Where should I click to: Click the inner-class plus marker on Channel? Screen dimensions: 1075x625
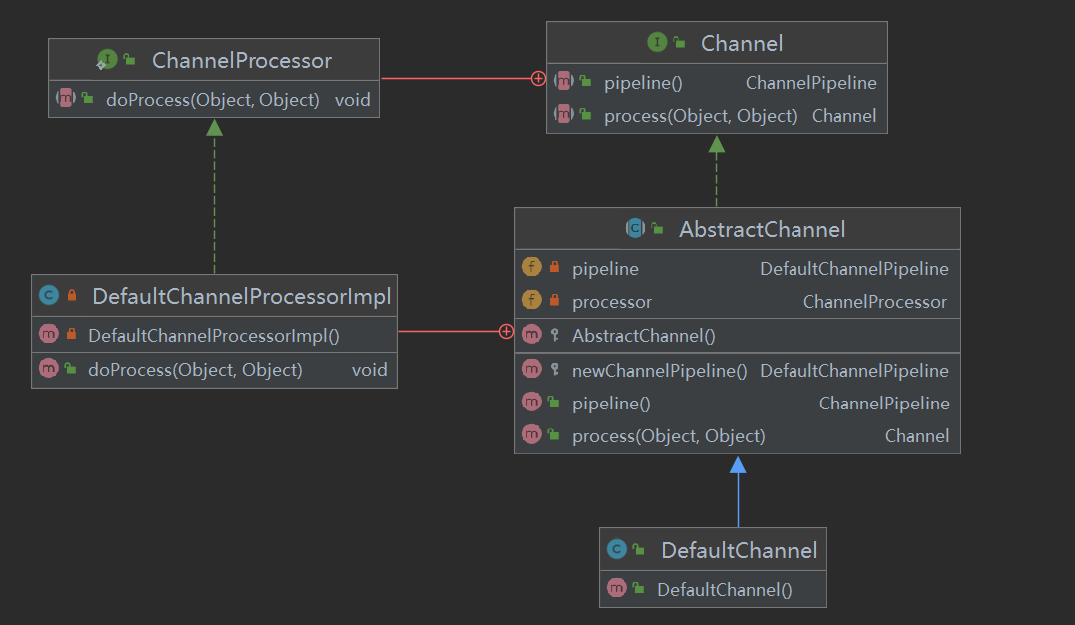[x=538, y=78]
